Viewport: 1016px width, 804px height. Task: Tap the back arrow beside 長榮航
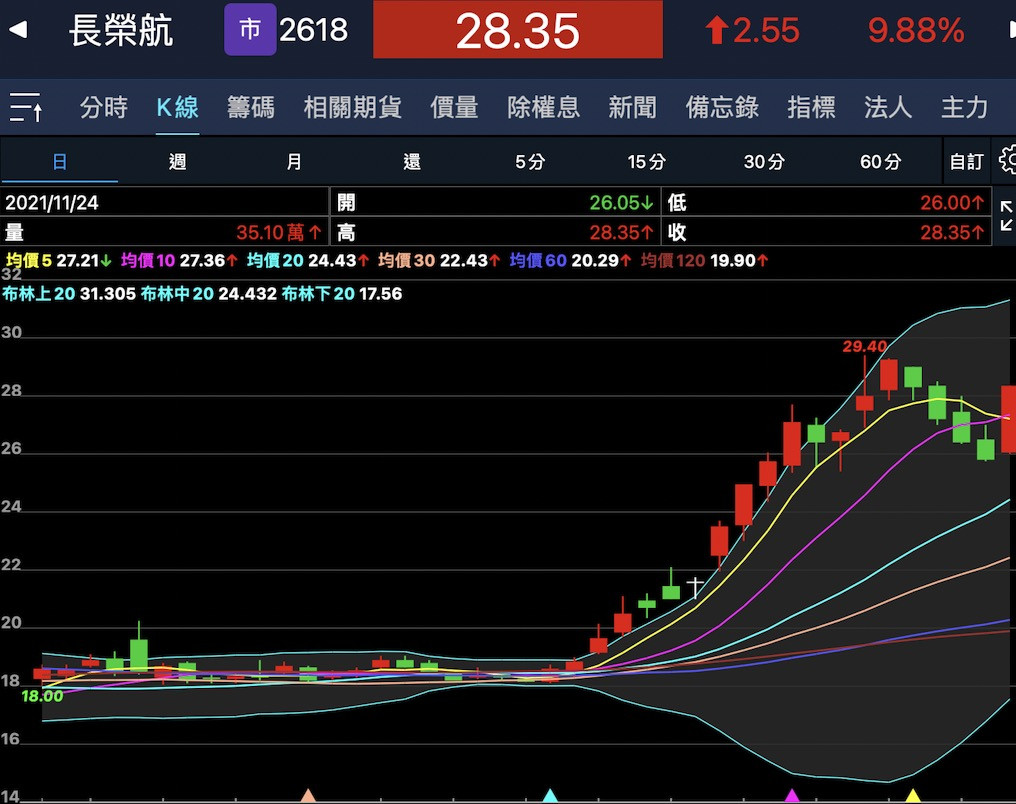coord(18,30)
